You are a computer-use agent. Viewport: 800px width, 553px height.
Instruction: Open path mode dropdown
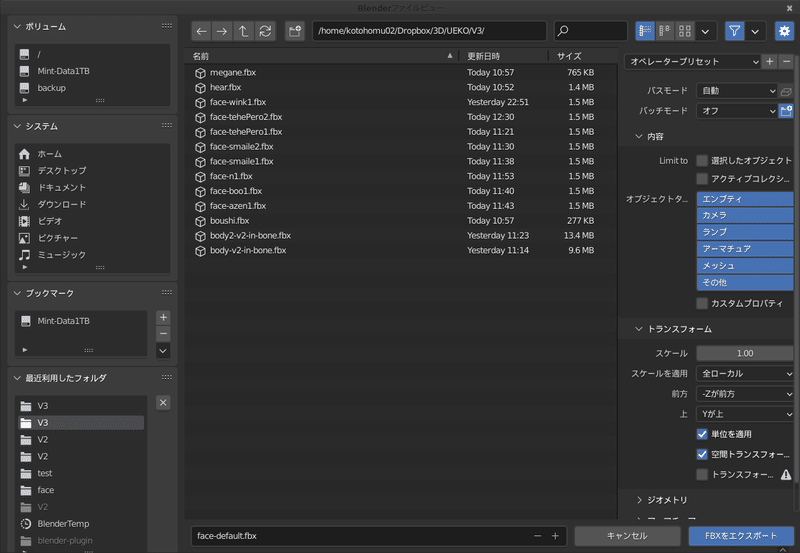(x=737, y=91)
